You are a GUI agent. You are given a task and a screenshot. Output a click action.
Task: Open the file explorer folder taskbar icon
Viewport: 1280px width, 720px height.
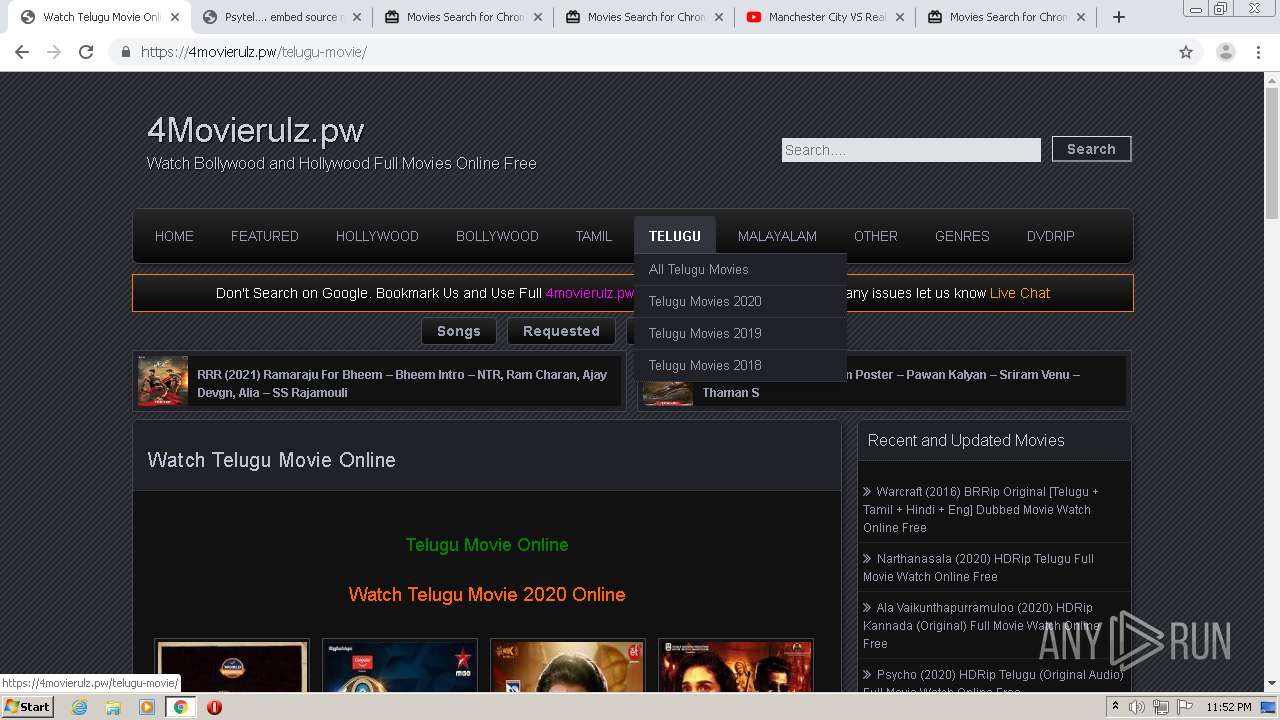click(x=113, y=707)
